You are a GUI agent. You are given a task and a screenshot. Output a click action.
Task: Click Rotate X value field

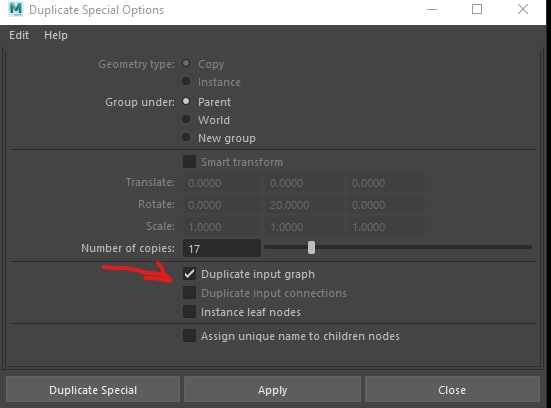(x=222, y=205)
